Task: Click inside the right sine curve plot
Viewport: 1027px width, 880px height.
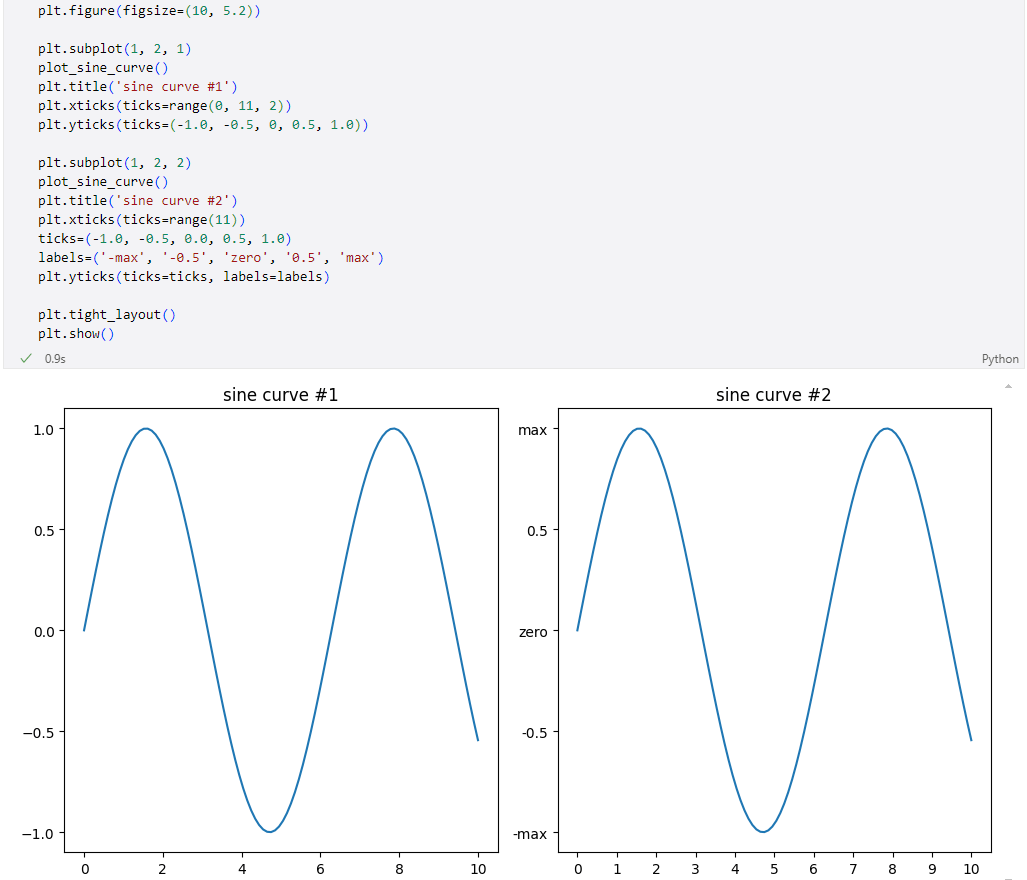Action: point(773,630)
